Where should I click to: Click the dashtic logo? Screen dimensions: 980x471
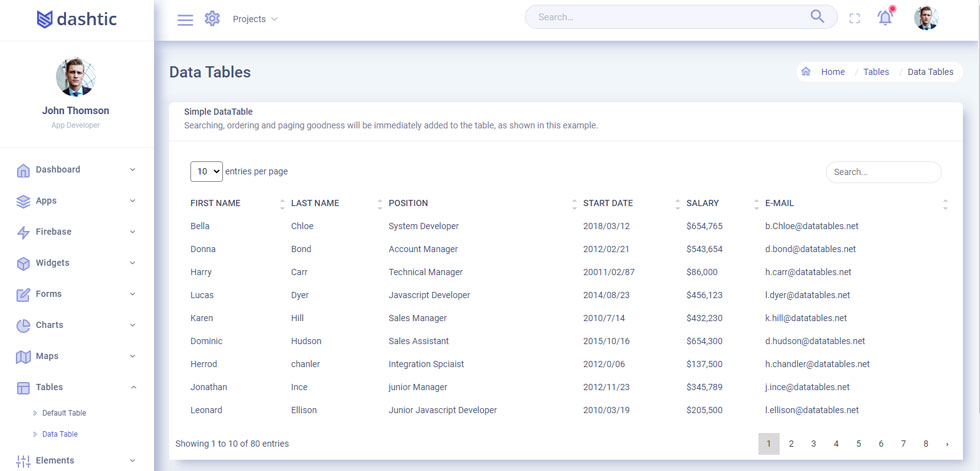[76, 19]
